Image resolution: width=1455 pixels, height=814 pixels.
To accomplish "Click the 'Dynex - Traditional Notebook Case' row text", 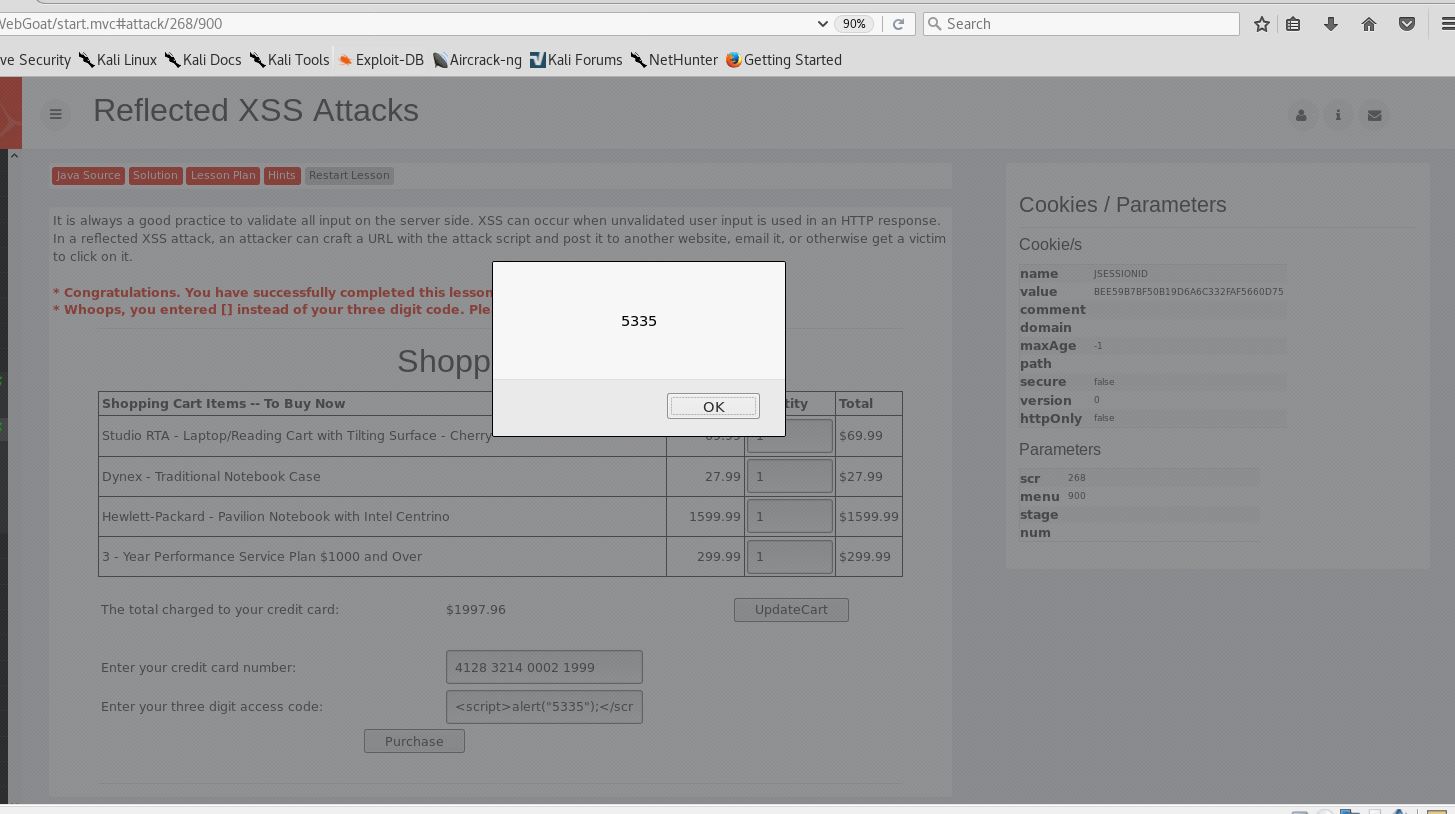I will click(x=211, y=476).
